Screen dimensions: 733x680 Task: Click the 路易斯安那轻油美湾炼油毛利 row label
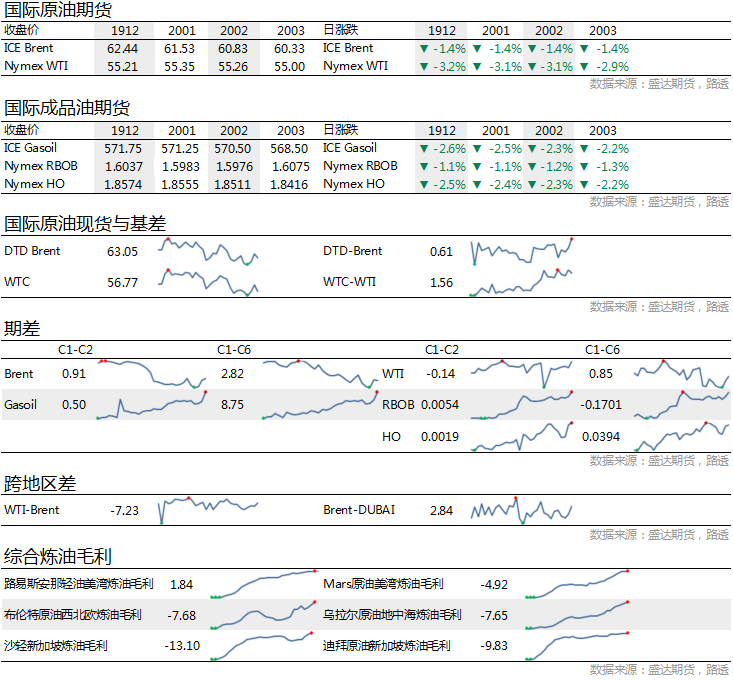[78, 584]
